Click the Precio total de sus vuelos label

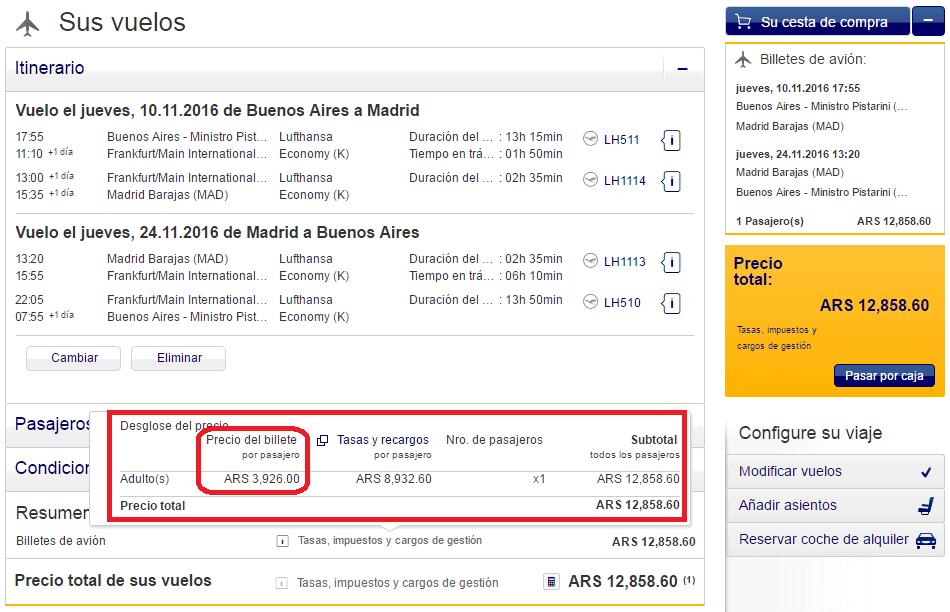pos(113,580)
